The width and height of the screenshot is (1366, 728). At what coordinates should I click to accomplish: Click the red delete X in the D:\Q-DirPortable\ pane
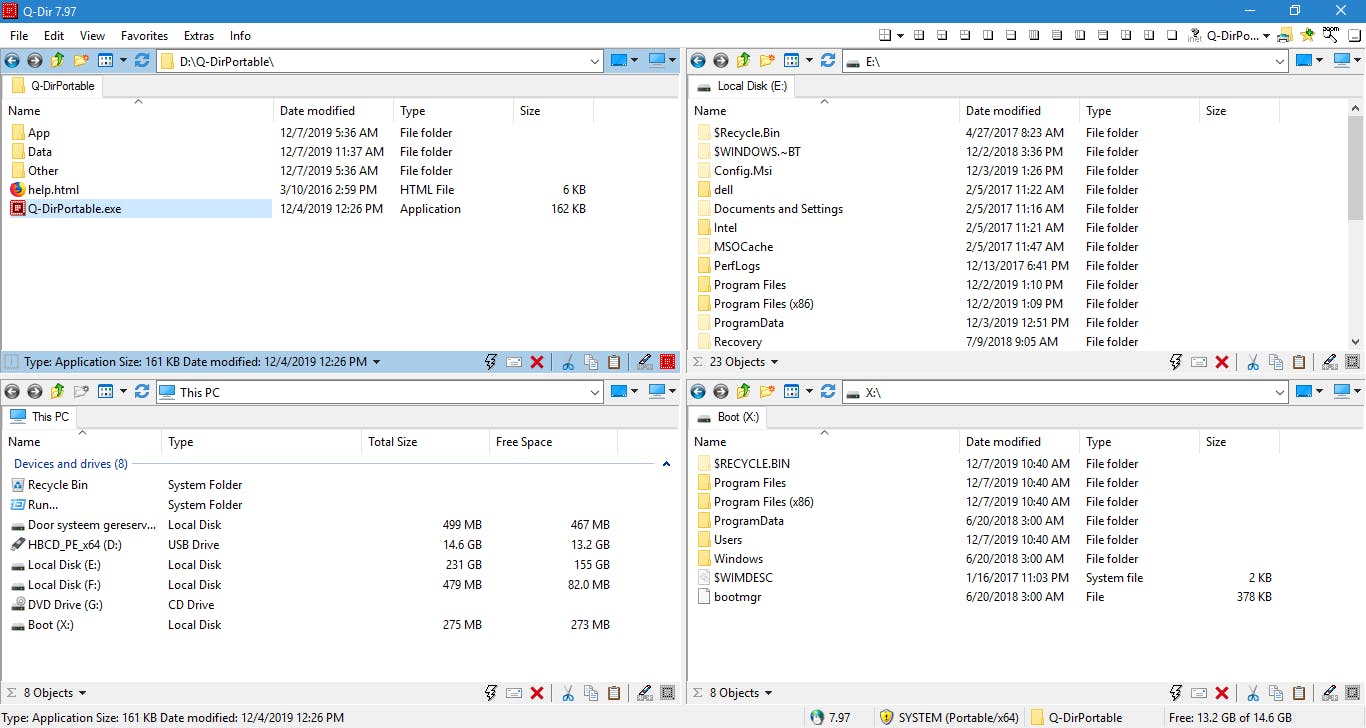point(537,362)
